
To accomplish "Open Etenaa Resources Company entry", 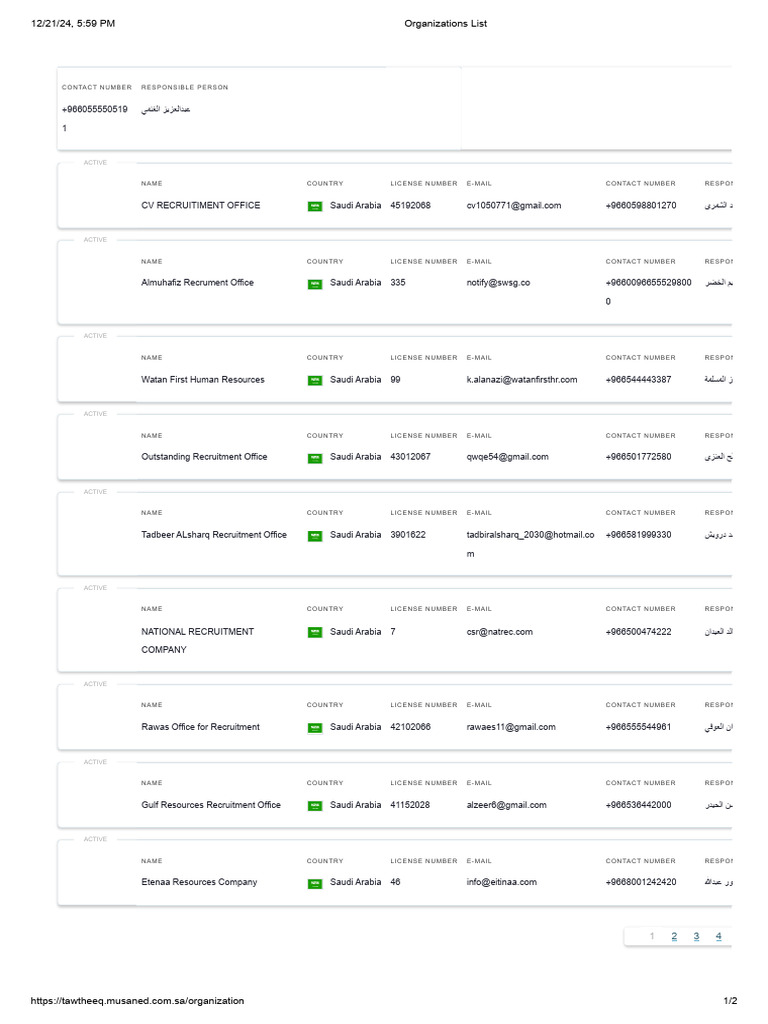I will [x=199, y=882].
